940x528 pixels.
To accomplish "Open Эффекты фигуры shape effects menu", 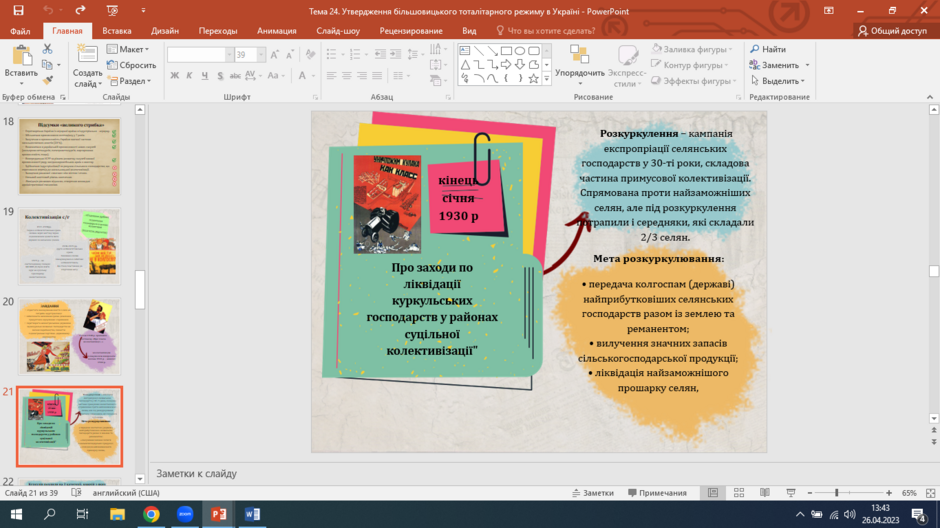I will click(x=694, y=81).
